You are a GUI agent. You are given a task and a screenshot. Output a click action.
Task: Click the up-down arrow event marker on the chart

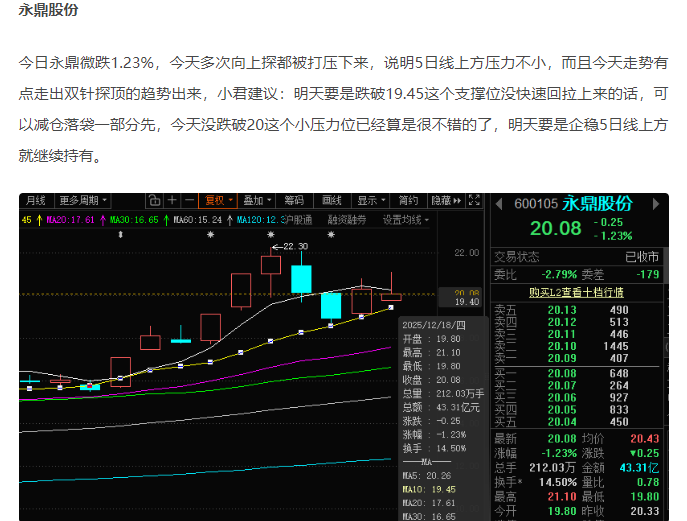tap(120, 234)
